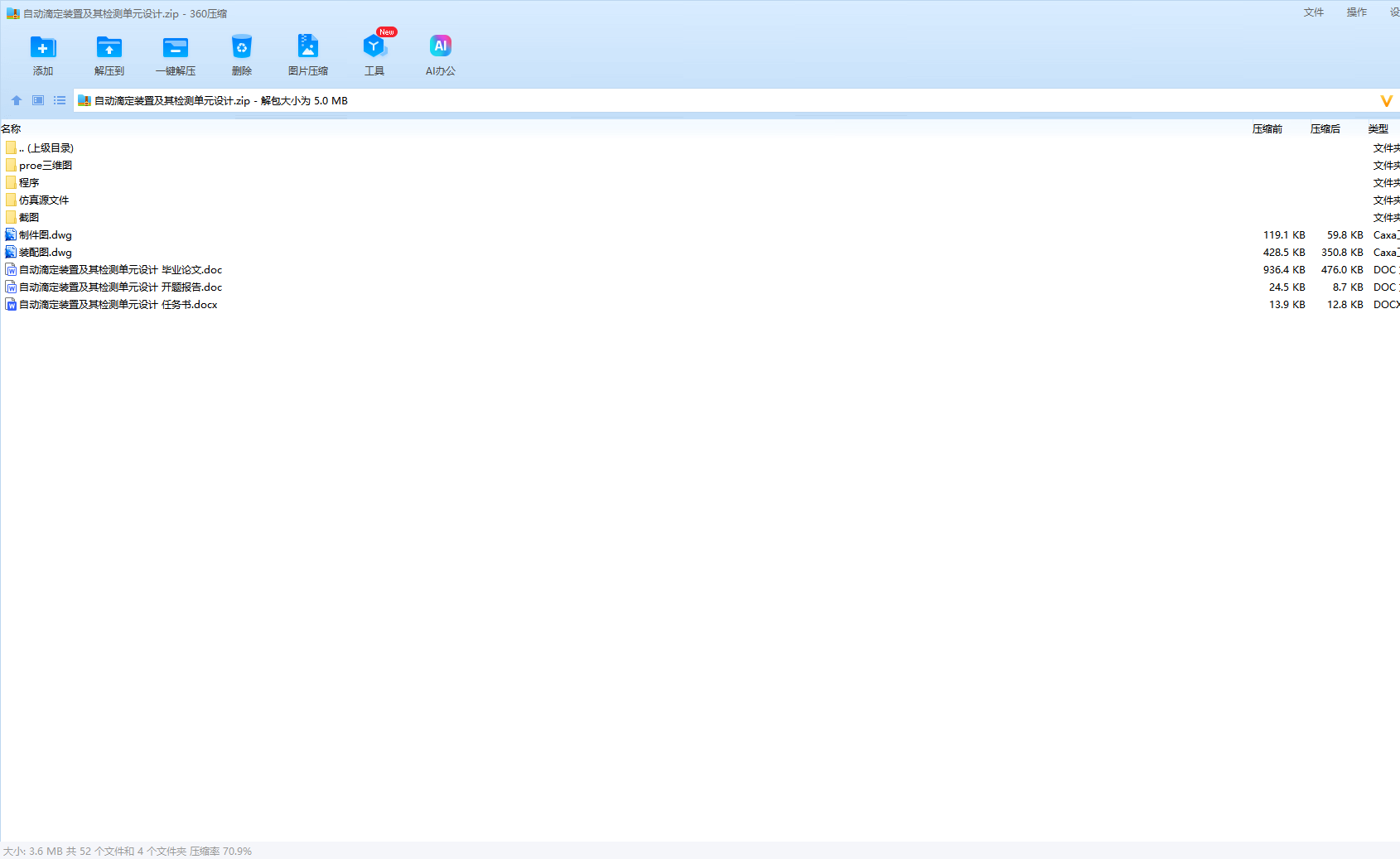Sort by the 压缩前 column header

click(1267, 129)
